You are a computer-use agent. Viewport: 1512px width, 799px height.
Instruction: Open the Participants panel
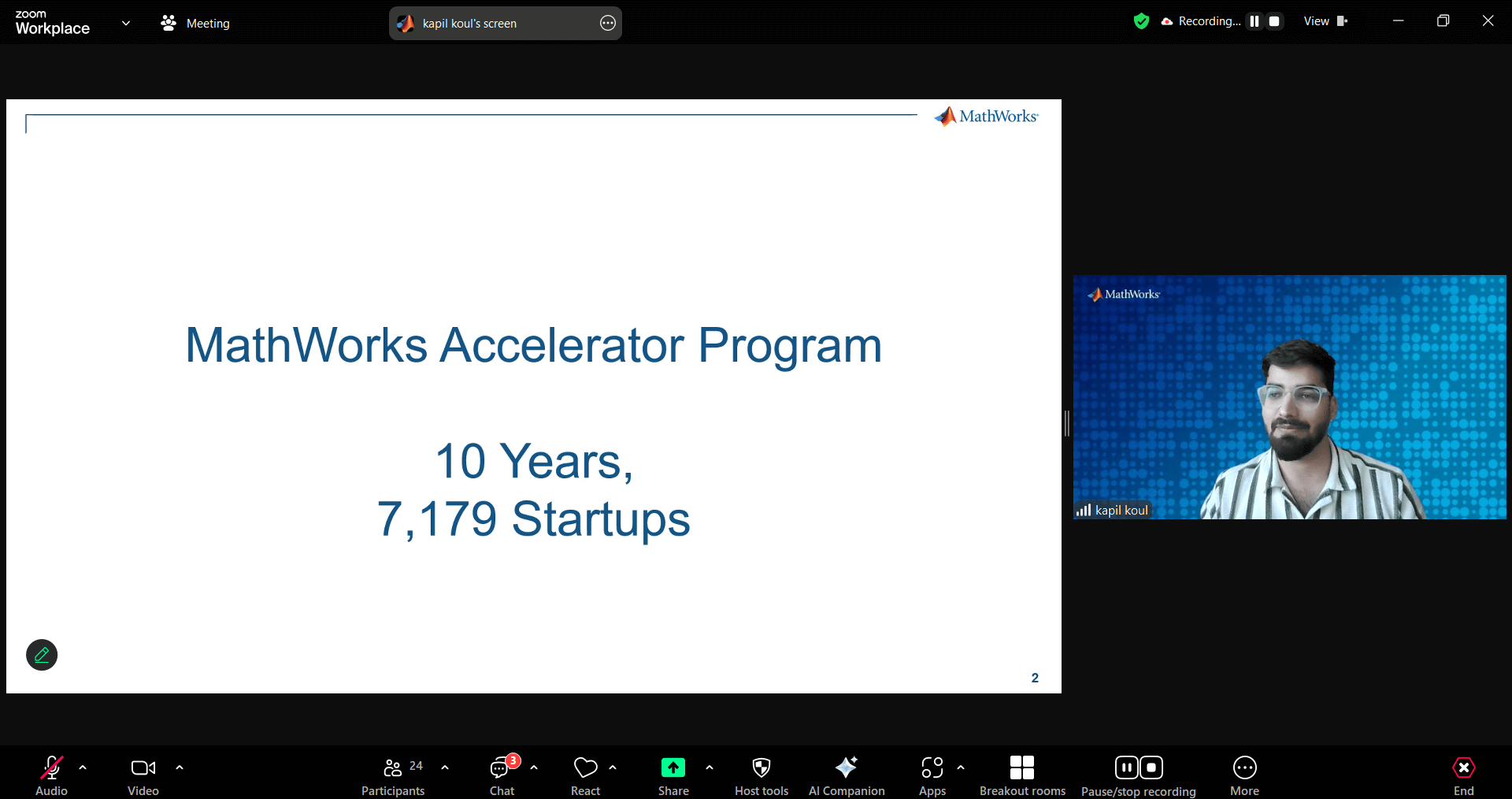coord(393,768)
